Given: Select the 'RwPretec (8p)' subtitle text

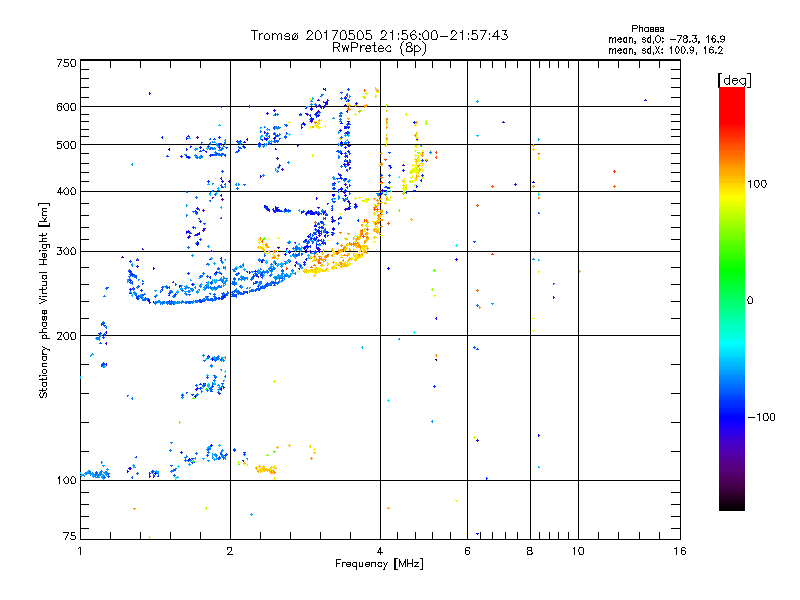Looking at the screenshot, I should [379, 48].
